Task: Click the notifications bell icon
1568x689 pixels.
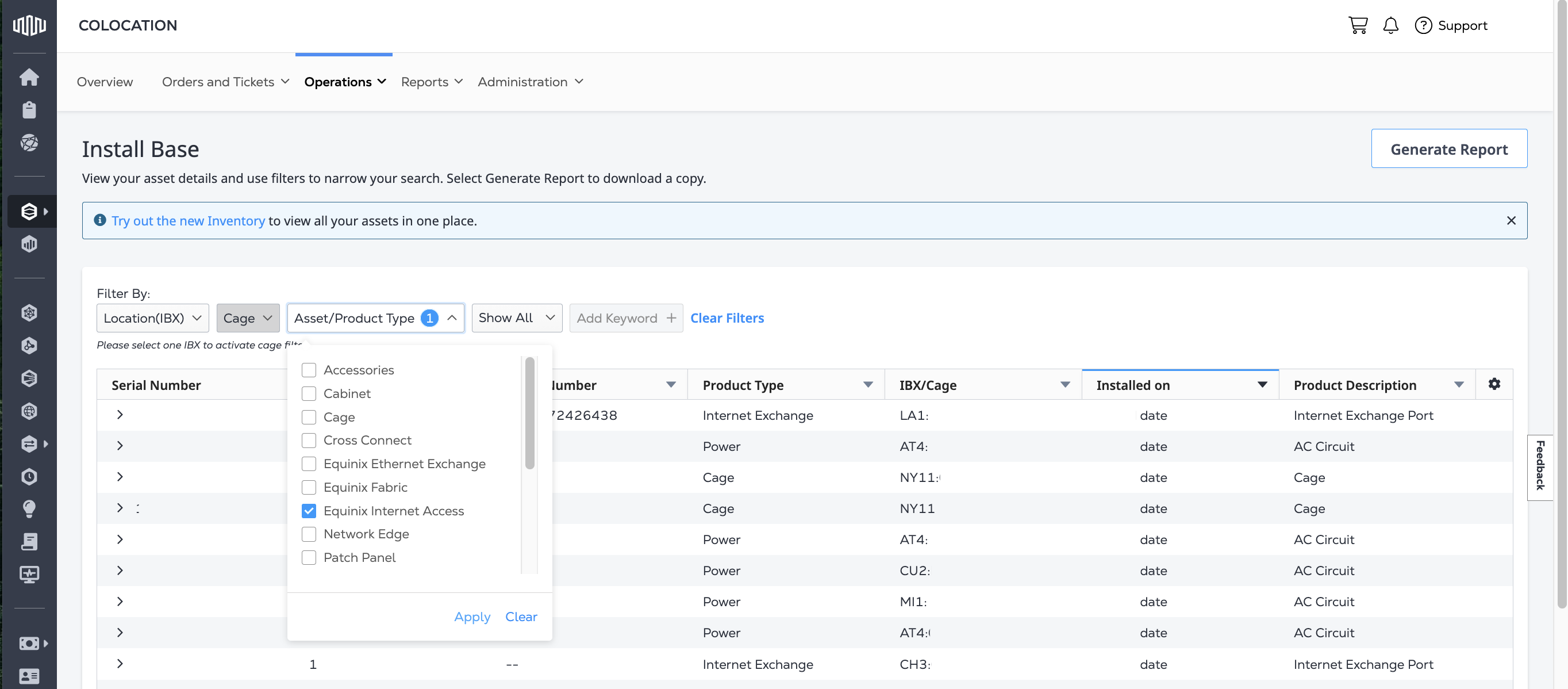Action: tap(1390, 25)
